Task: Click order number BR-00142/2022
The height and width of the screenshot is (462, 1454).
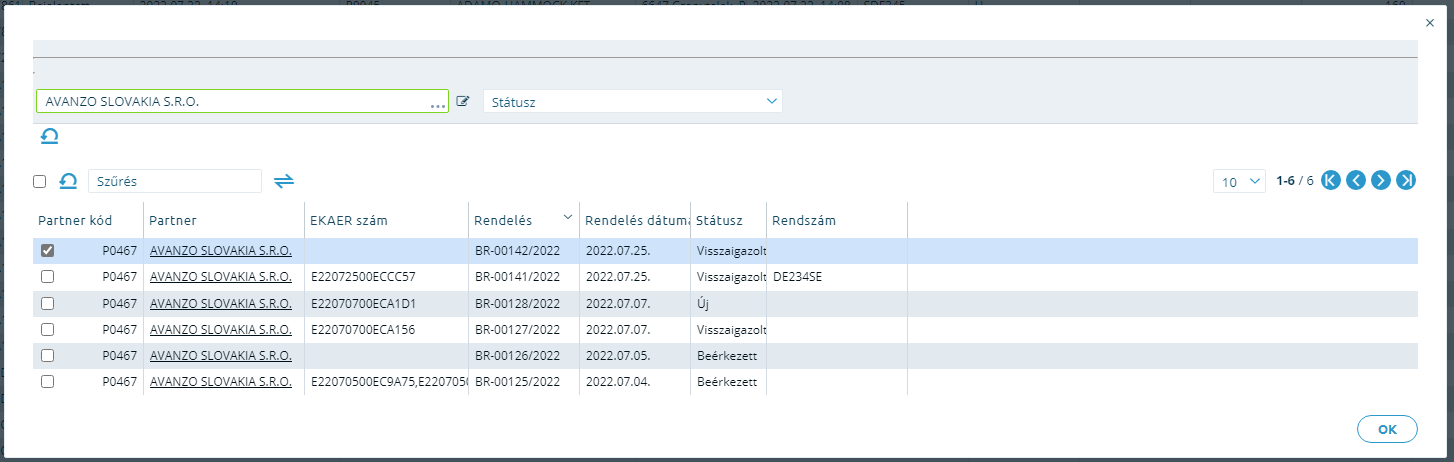Action: click(x=518, y=251)
